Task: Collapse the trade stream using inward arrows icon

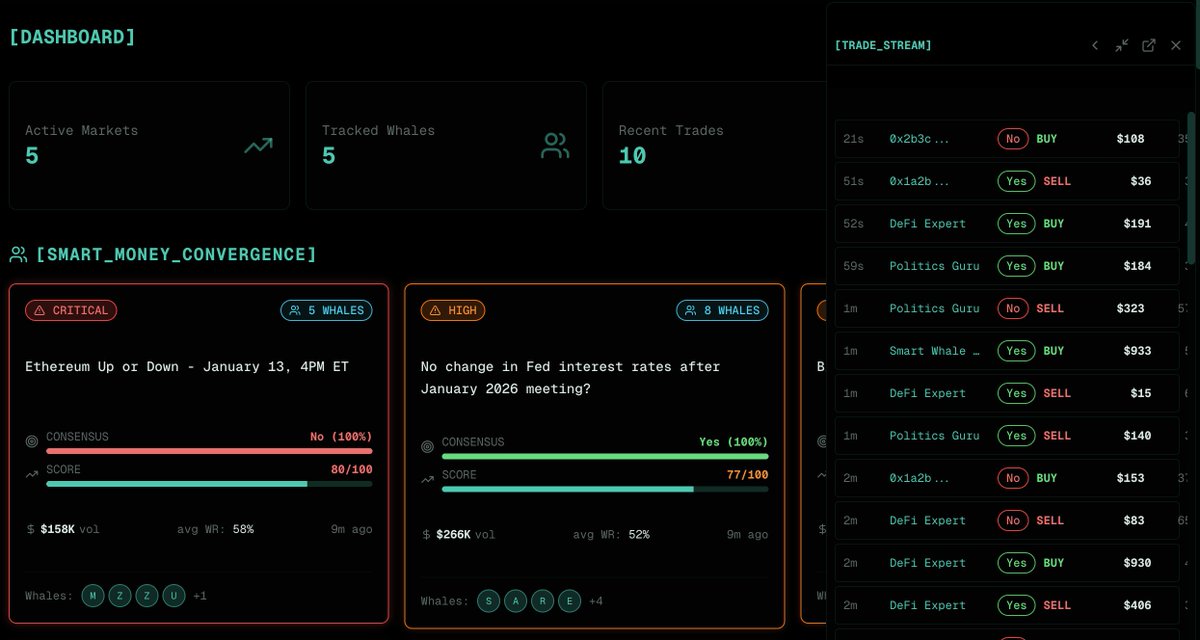Action: click(x=1121, y=45)
